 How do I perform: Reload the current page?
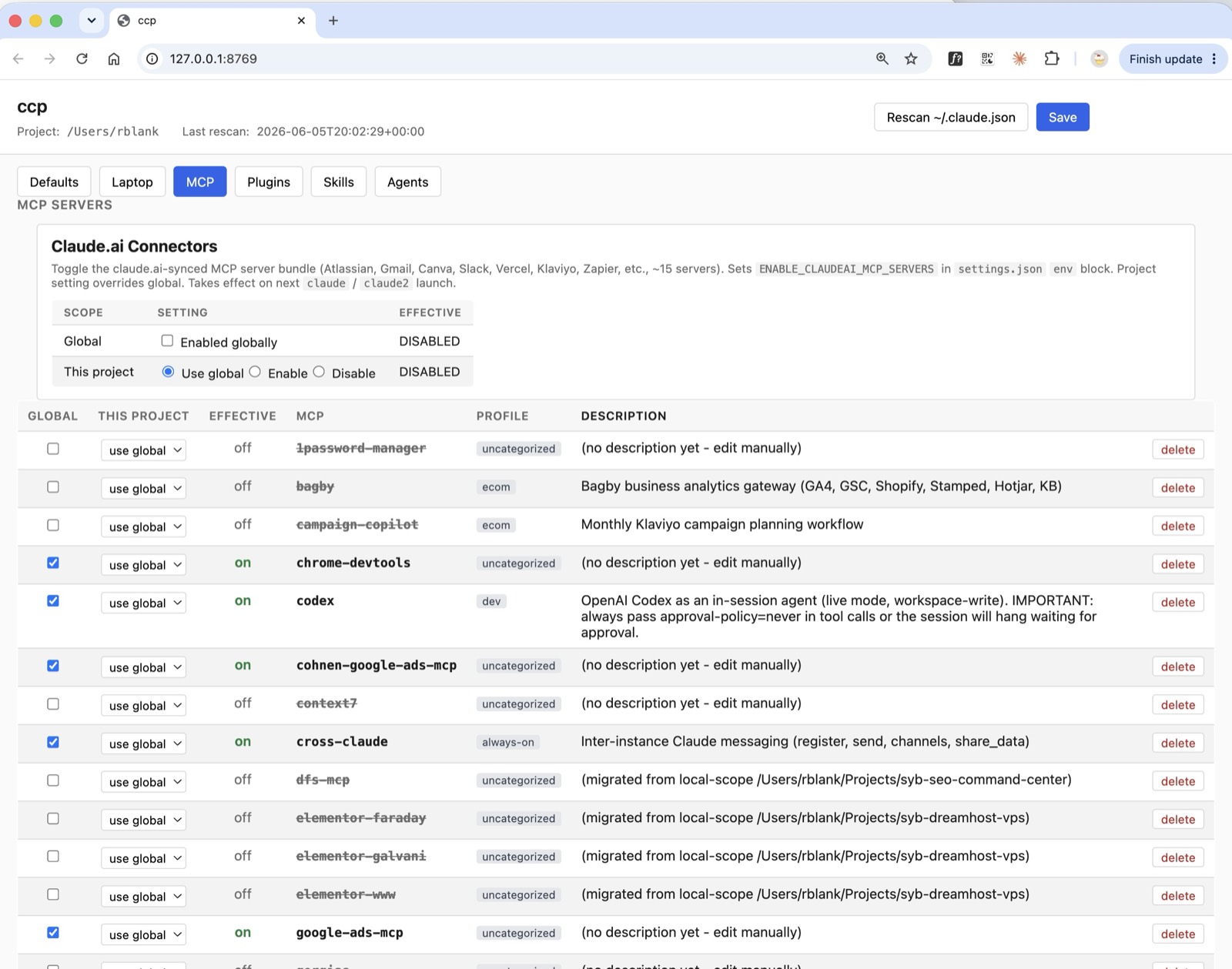[82, 58]
